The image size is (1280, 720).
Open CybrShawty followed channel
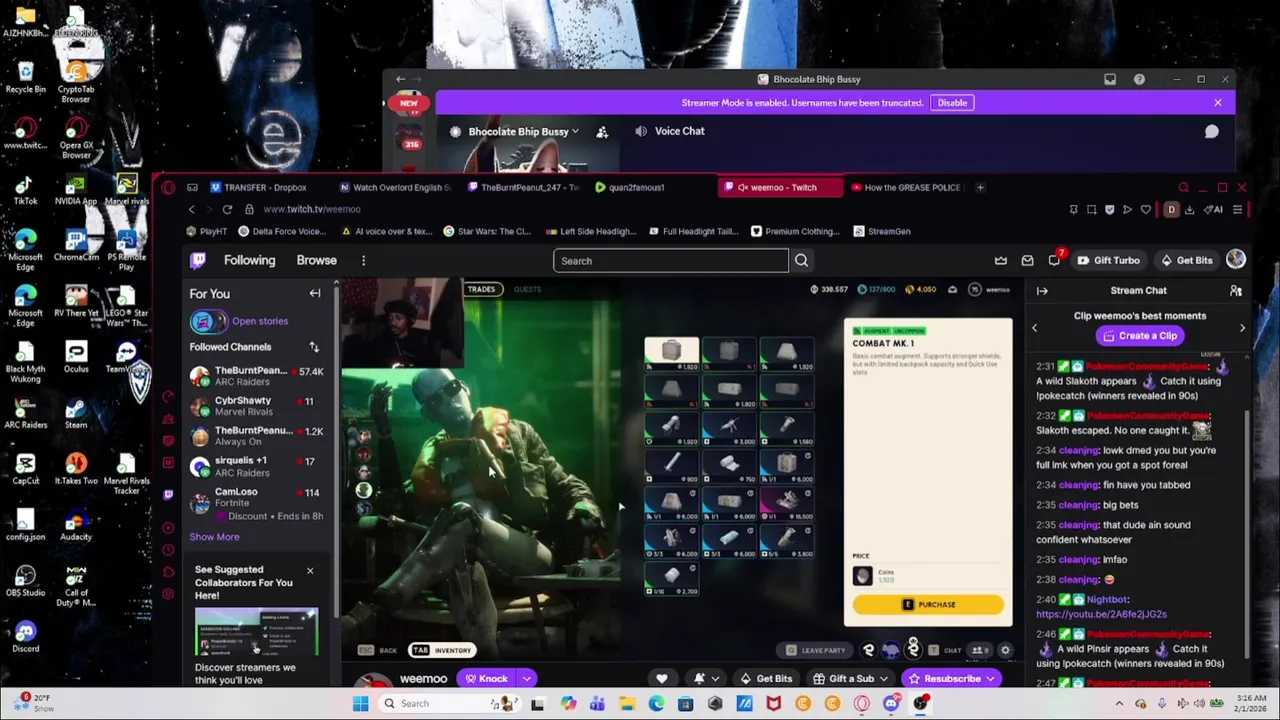click(257, 406)
